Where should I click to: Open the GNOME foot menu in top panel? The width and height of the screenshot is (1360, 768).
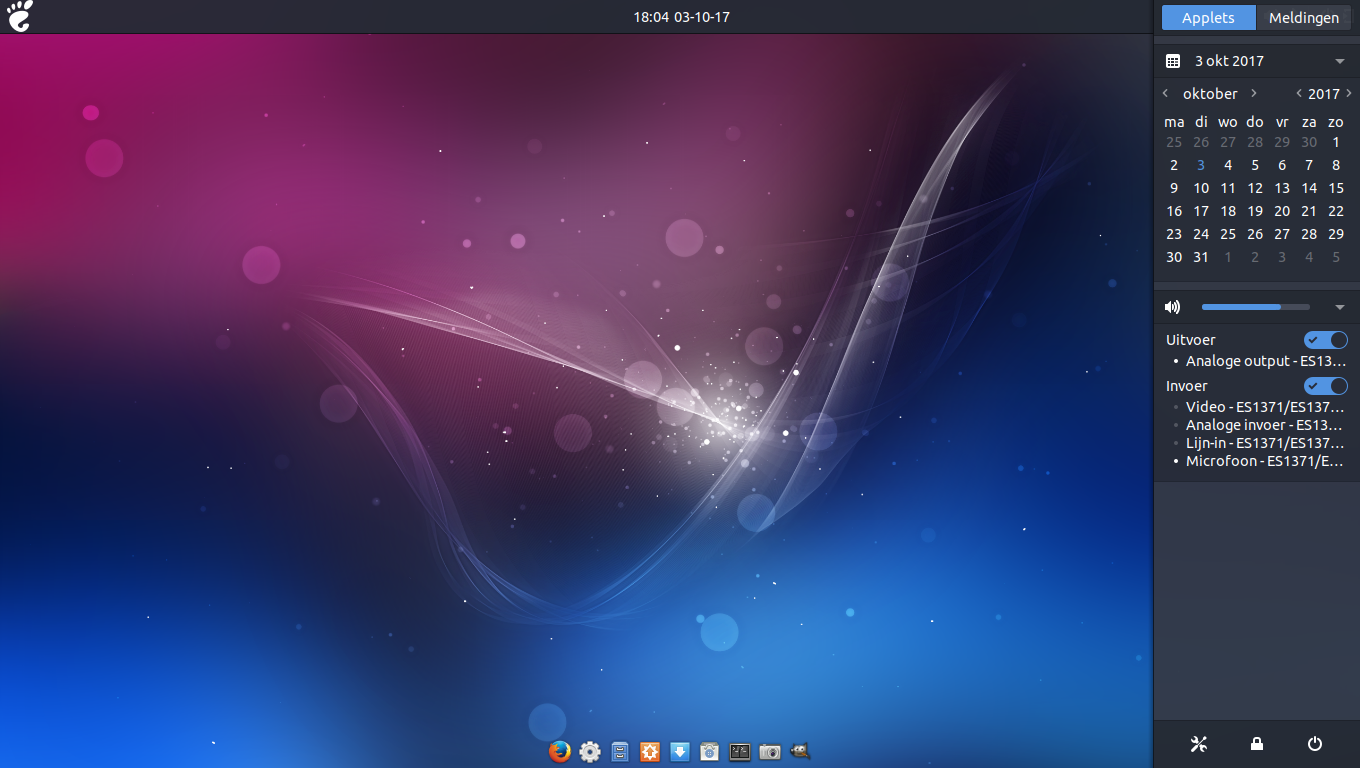[20, 16]
